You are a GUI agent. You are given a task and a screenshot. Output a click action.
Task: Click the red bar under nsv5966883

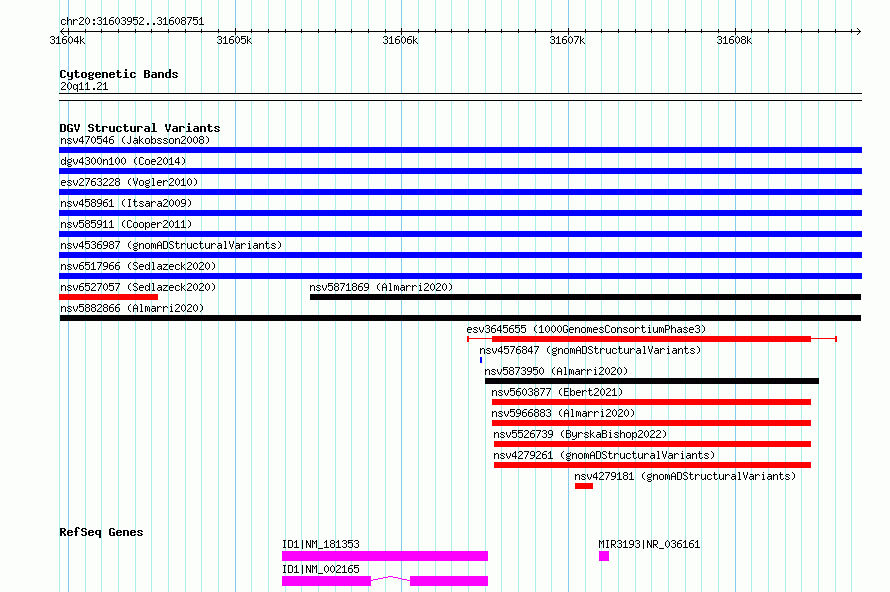coord(651,423)
